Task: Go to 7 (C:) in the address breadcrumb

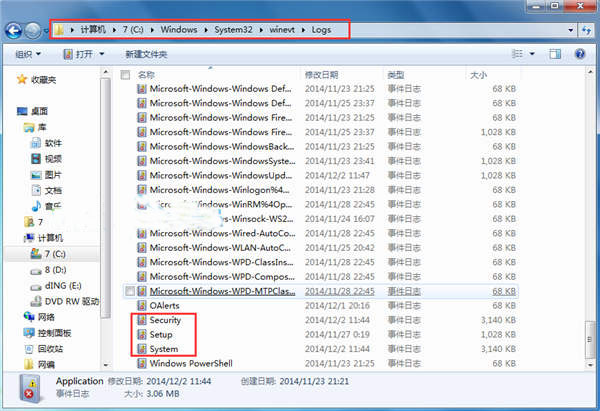Action: [133, 30]
